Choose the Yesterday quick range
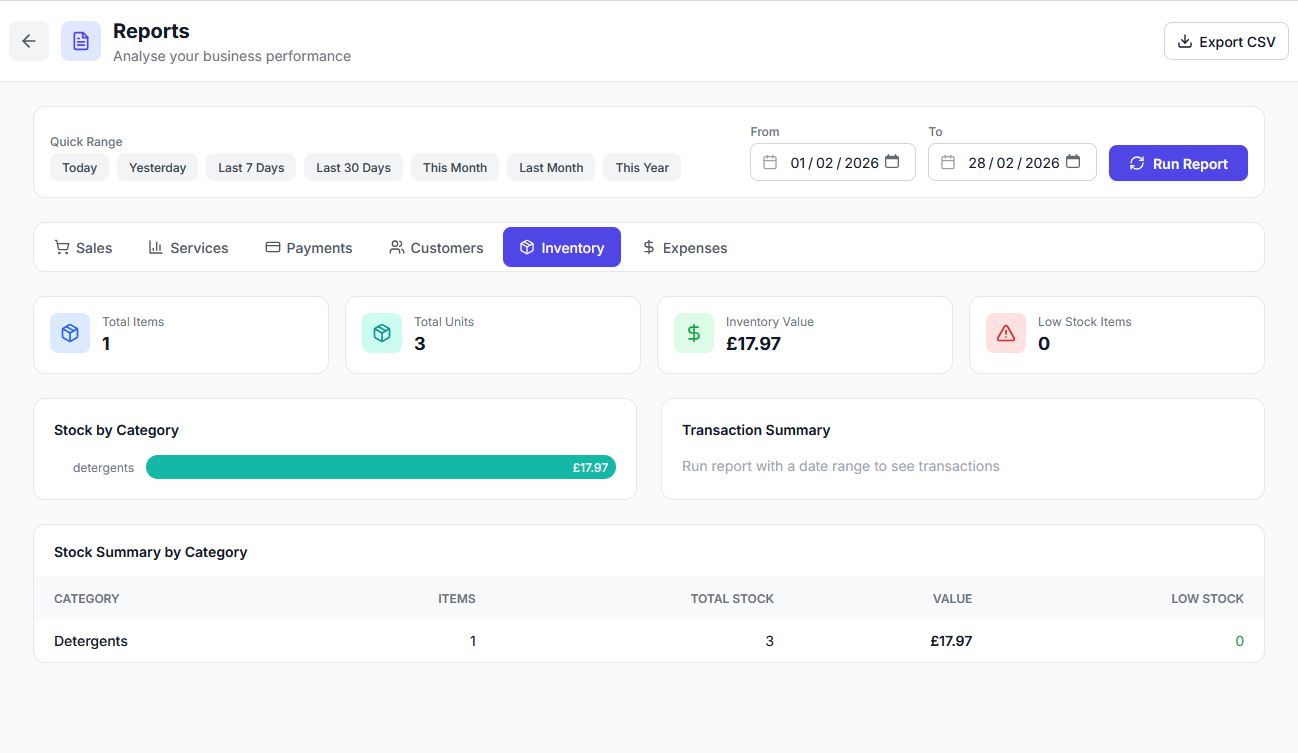This screenshot has width=1298, height=753. pyautogui.click(x=158, y=167)
